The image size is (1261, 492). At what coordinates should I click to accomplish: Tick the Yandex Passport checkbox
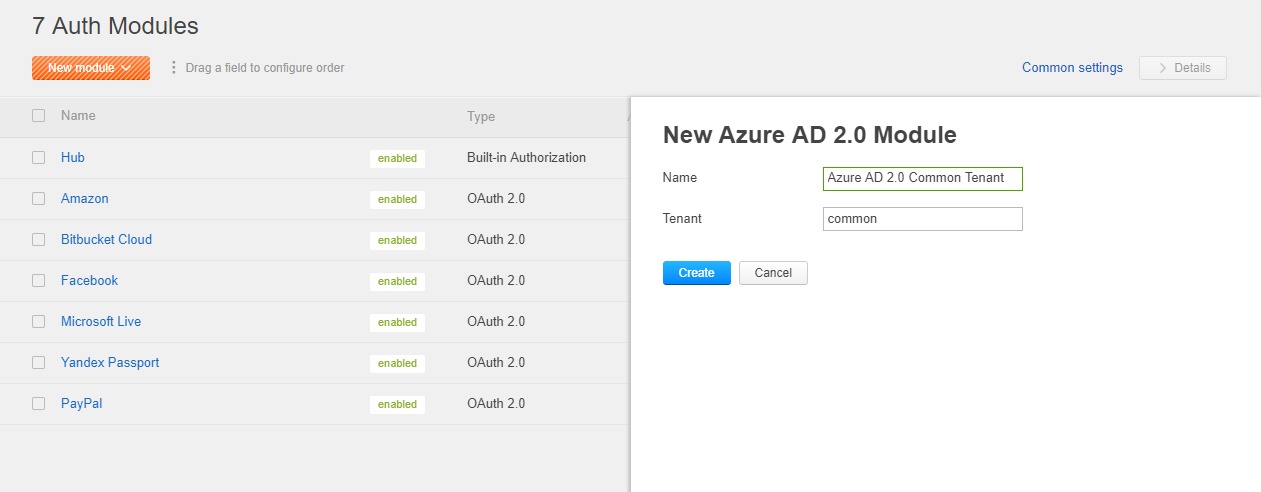(x=39, y=363)
